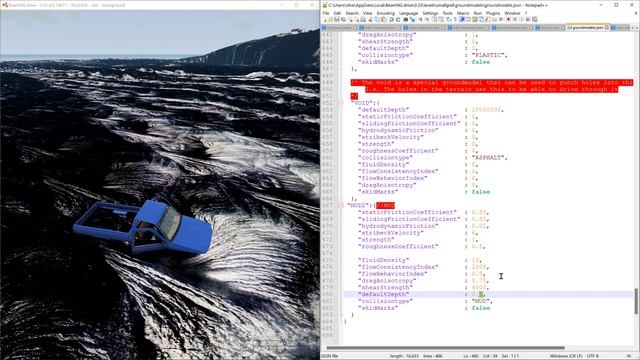Screen dimensions: 640x360
Task: Close the groundmodels.json tab
Action: point(607,28)
